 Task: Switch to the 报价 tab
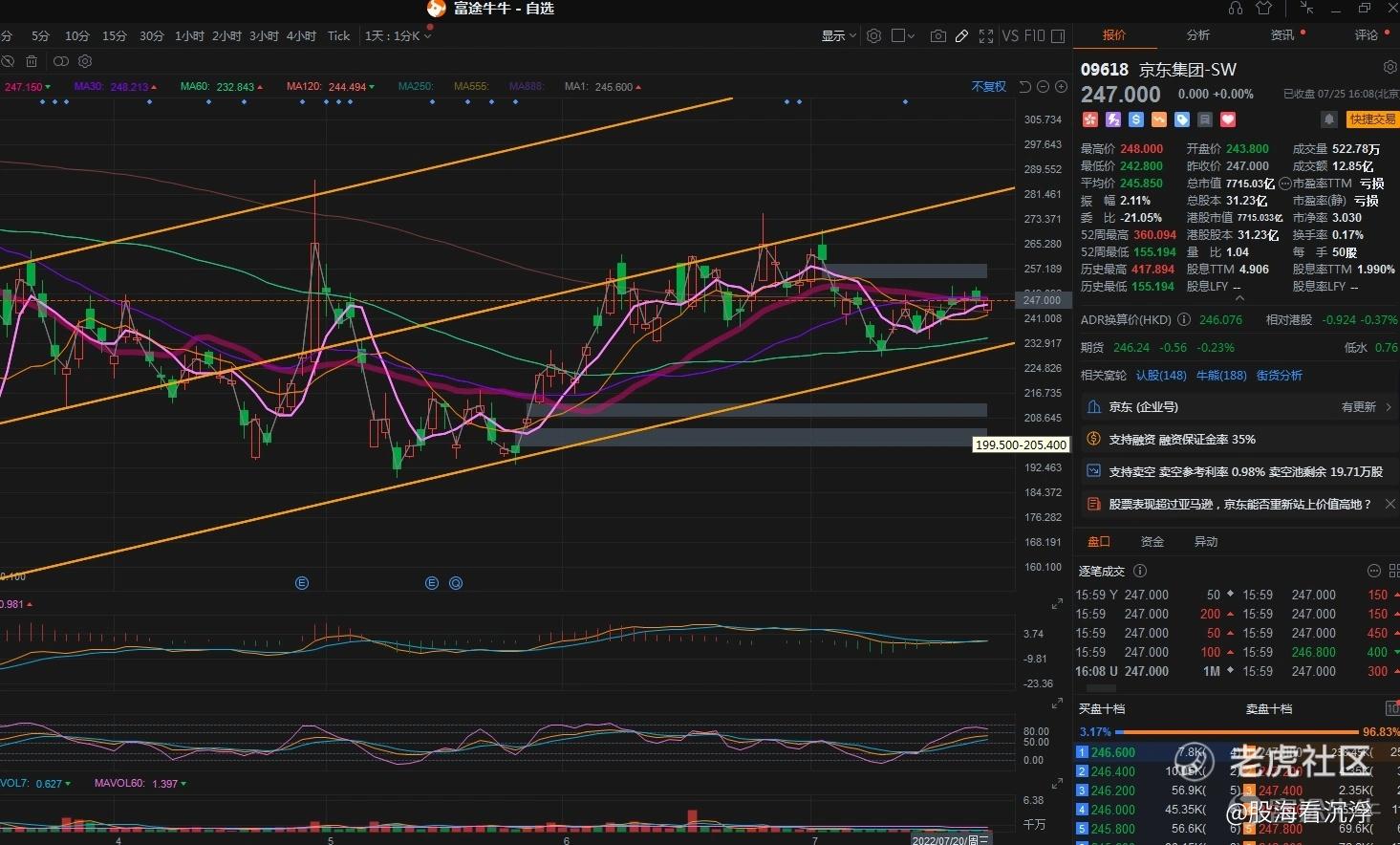(1114, 35)
